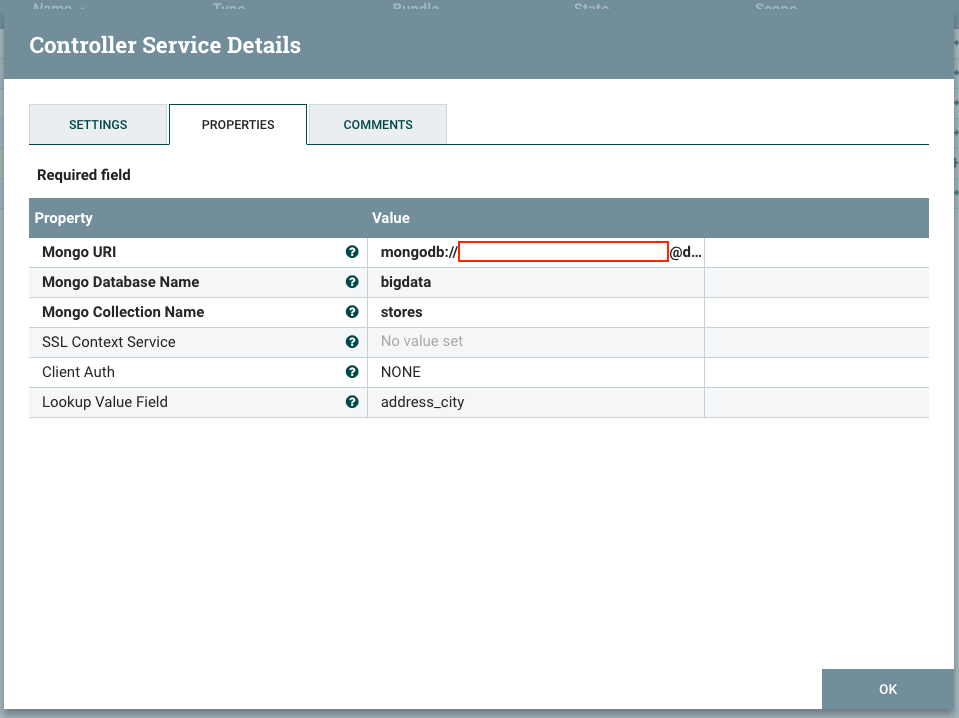Select the Mongo URI property name
959x718 pixels.
click(x=79, y=252)
